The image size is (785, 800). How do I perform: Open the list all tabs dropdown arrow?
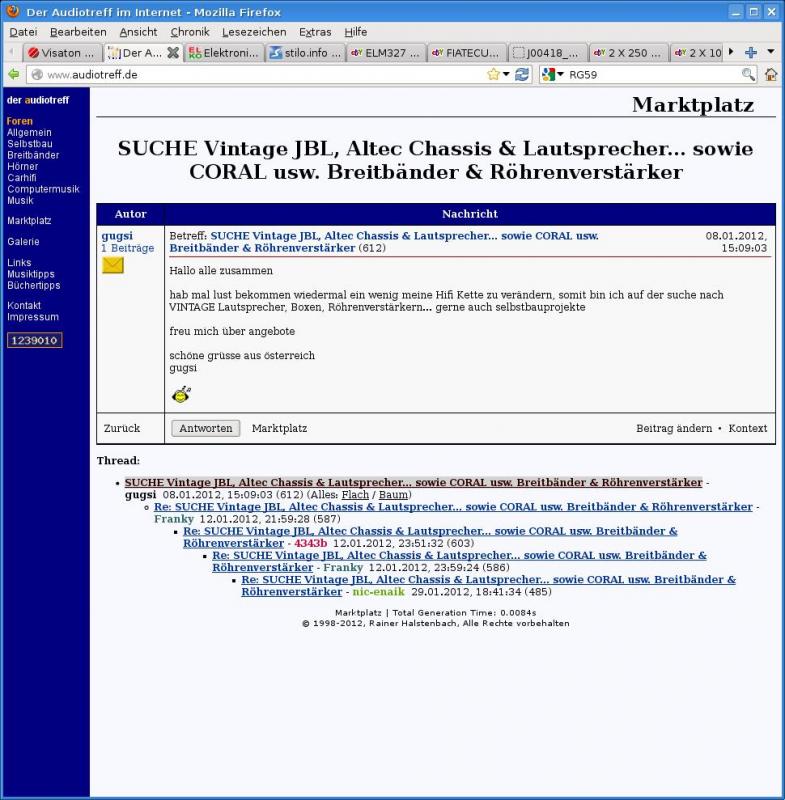pyautogui.click(x=771, y=52)
